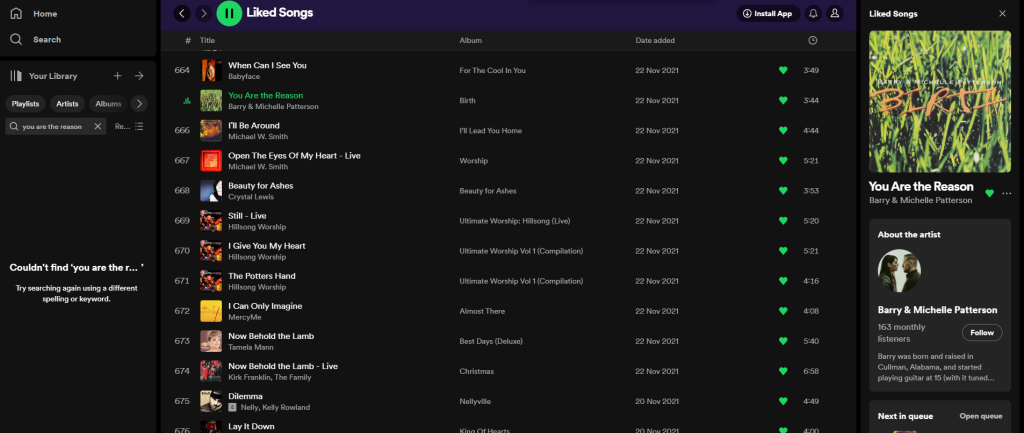Open the Recents sort list dropdown
The height and width of the screenshot is (433, 1024).
130,126
